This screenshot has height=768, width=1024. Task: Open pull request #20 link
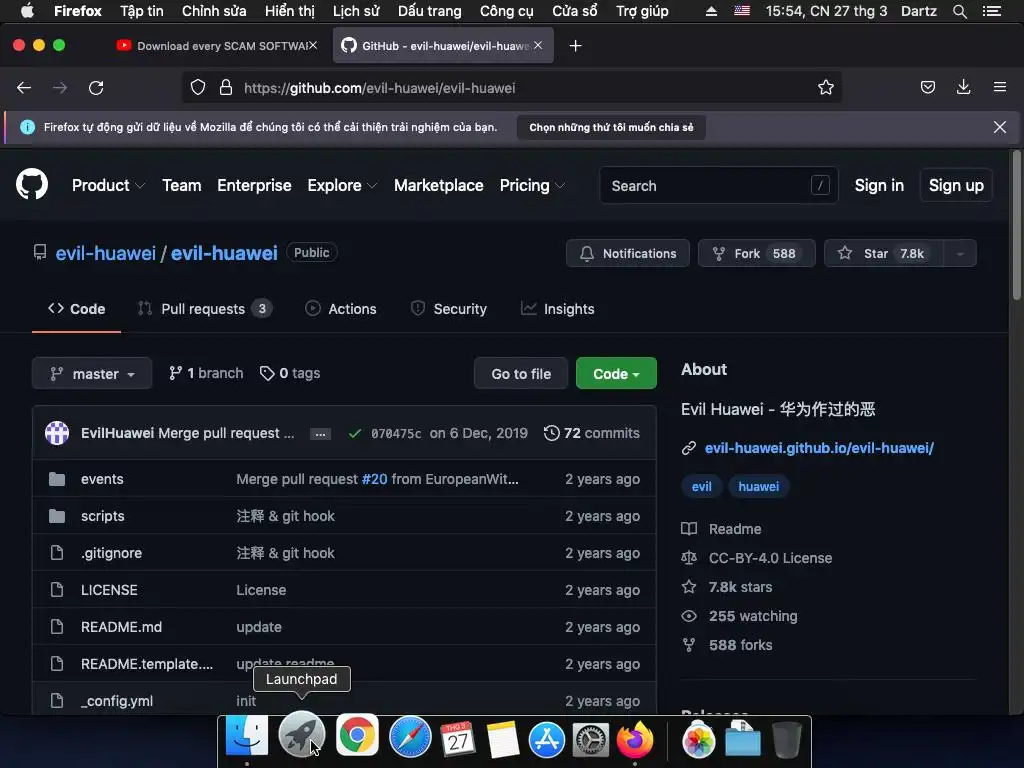(x=374, y=479)
